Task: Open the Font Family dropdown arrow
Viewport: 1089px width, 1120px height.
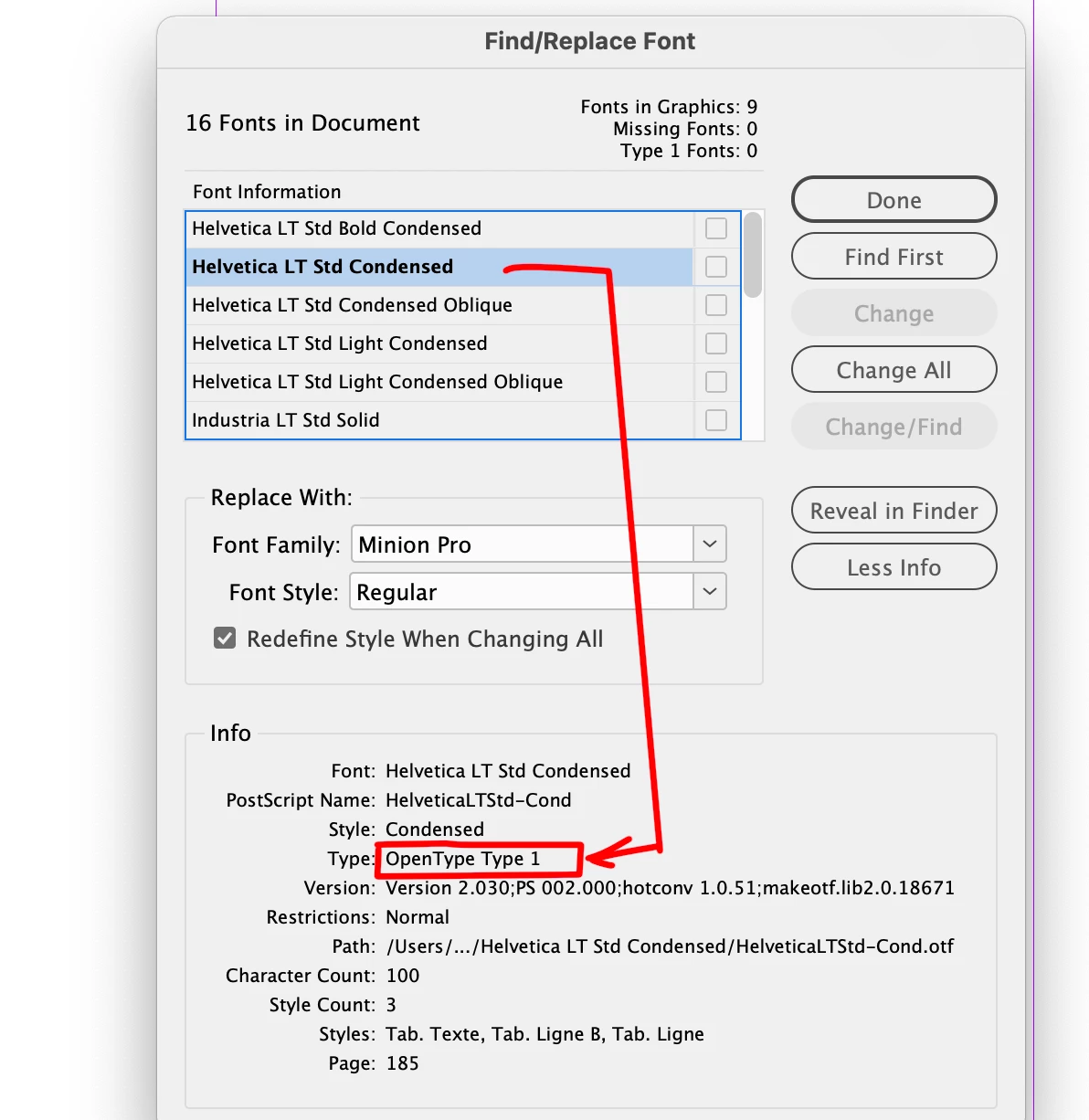Action: click(710, 544)
